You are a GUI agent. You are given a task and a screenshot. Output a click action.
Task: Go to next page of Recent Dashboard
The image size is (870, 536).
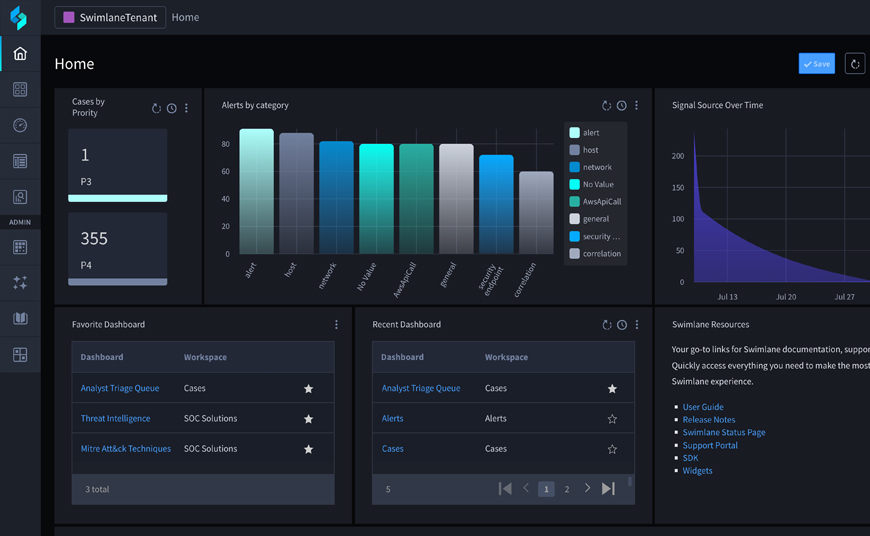[587, 488]
